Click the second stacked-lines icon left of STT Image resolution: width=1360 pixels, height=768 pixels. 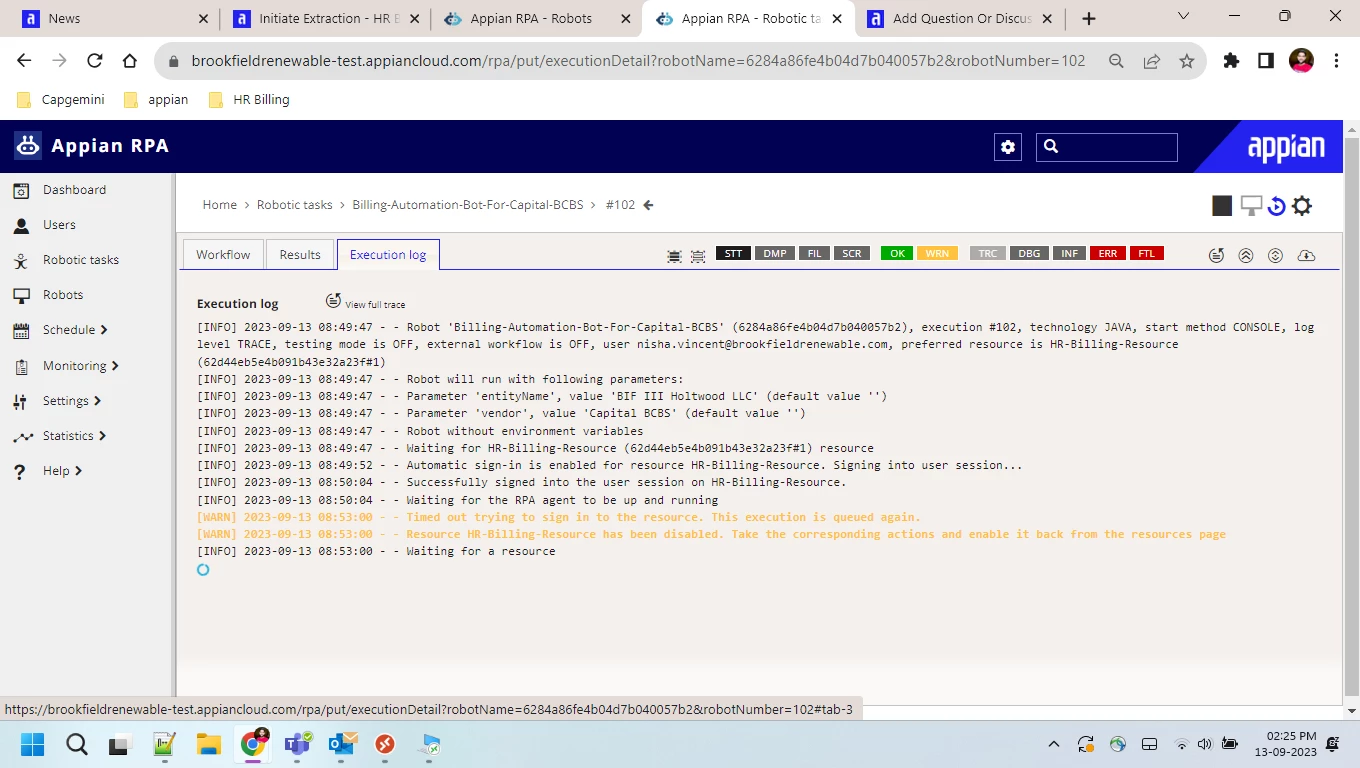(x=698, y=256)
